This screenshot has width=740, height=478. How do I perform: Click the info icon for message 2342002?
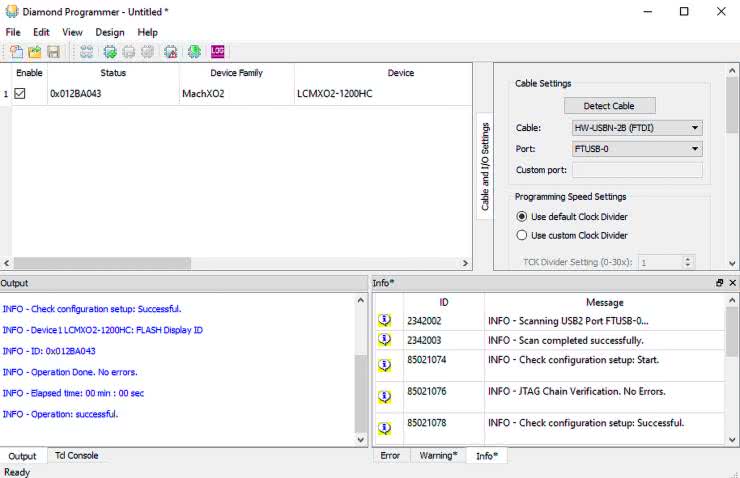(384, 321)
